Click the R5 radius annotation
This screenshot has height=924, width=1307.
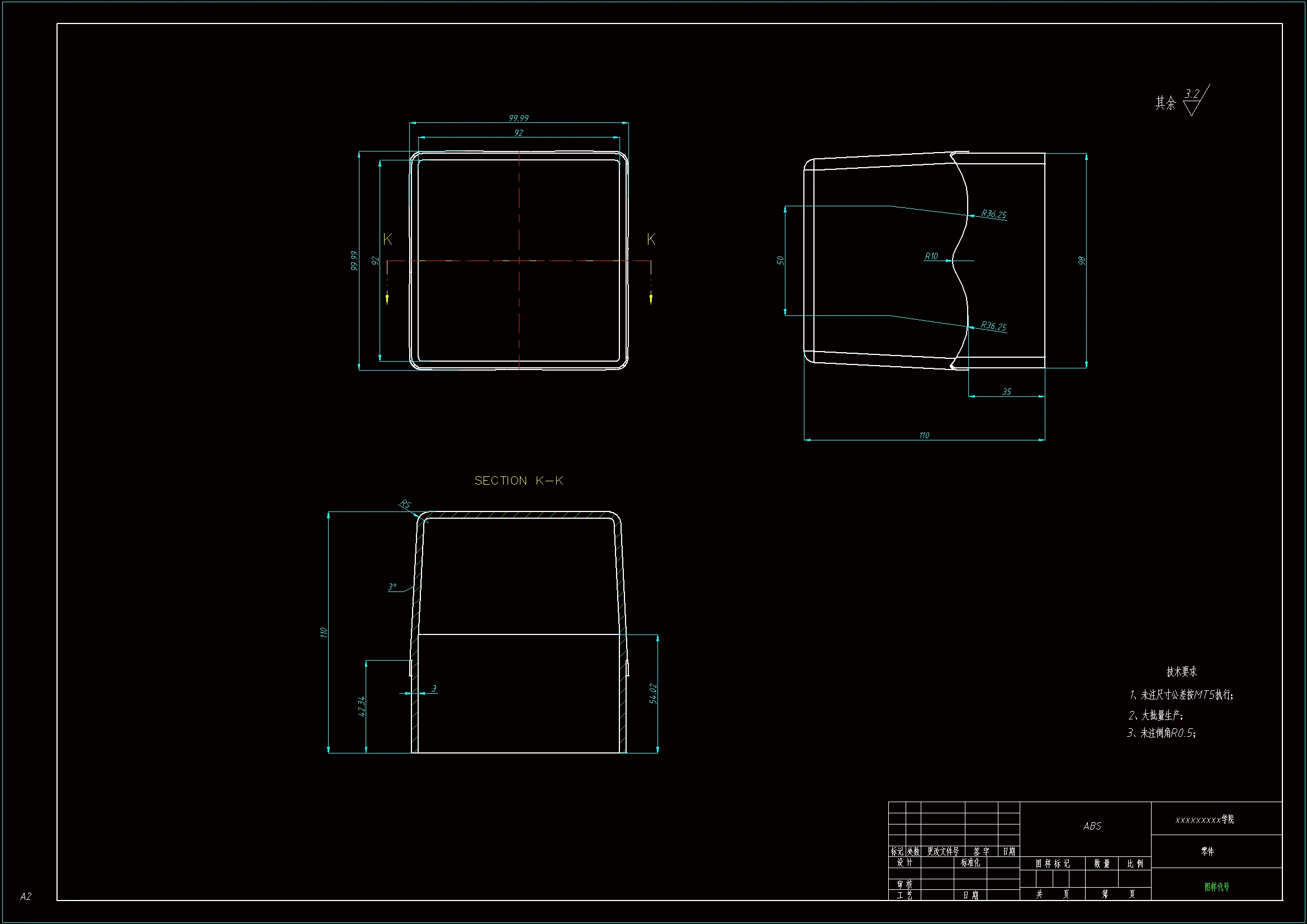pos(405,504)
